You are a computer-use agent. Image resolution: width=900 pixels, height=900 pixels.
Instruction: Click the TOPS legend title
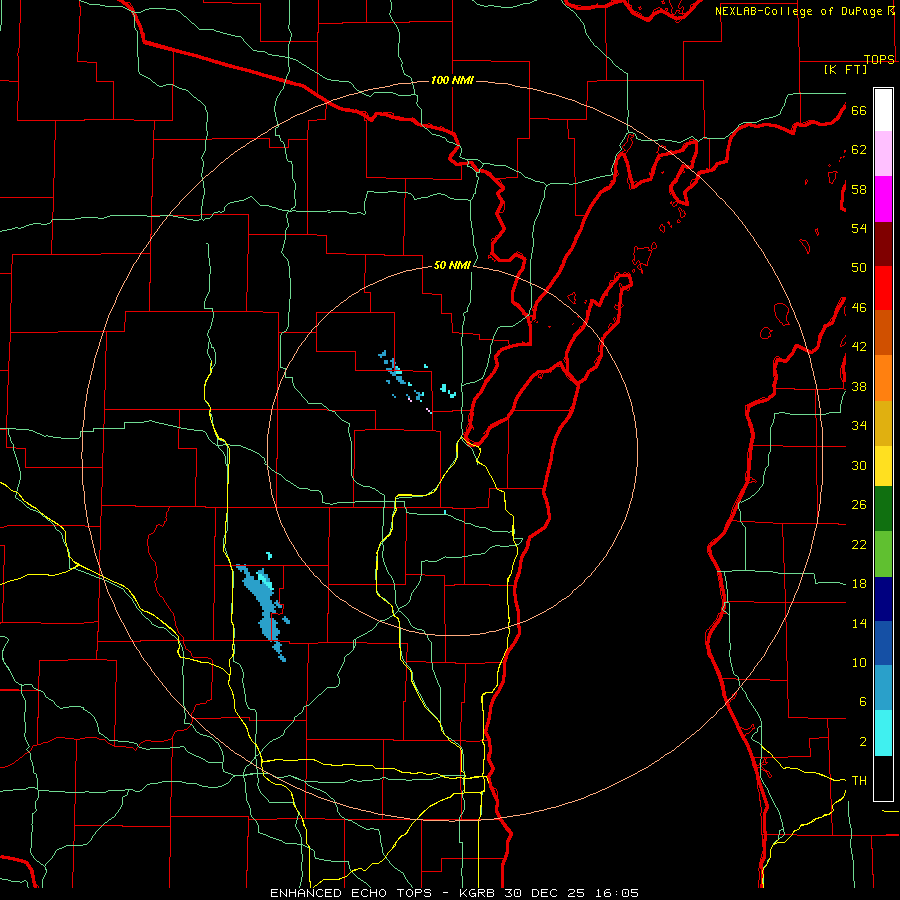[879, 59]
